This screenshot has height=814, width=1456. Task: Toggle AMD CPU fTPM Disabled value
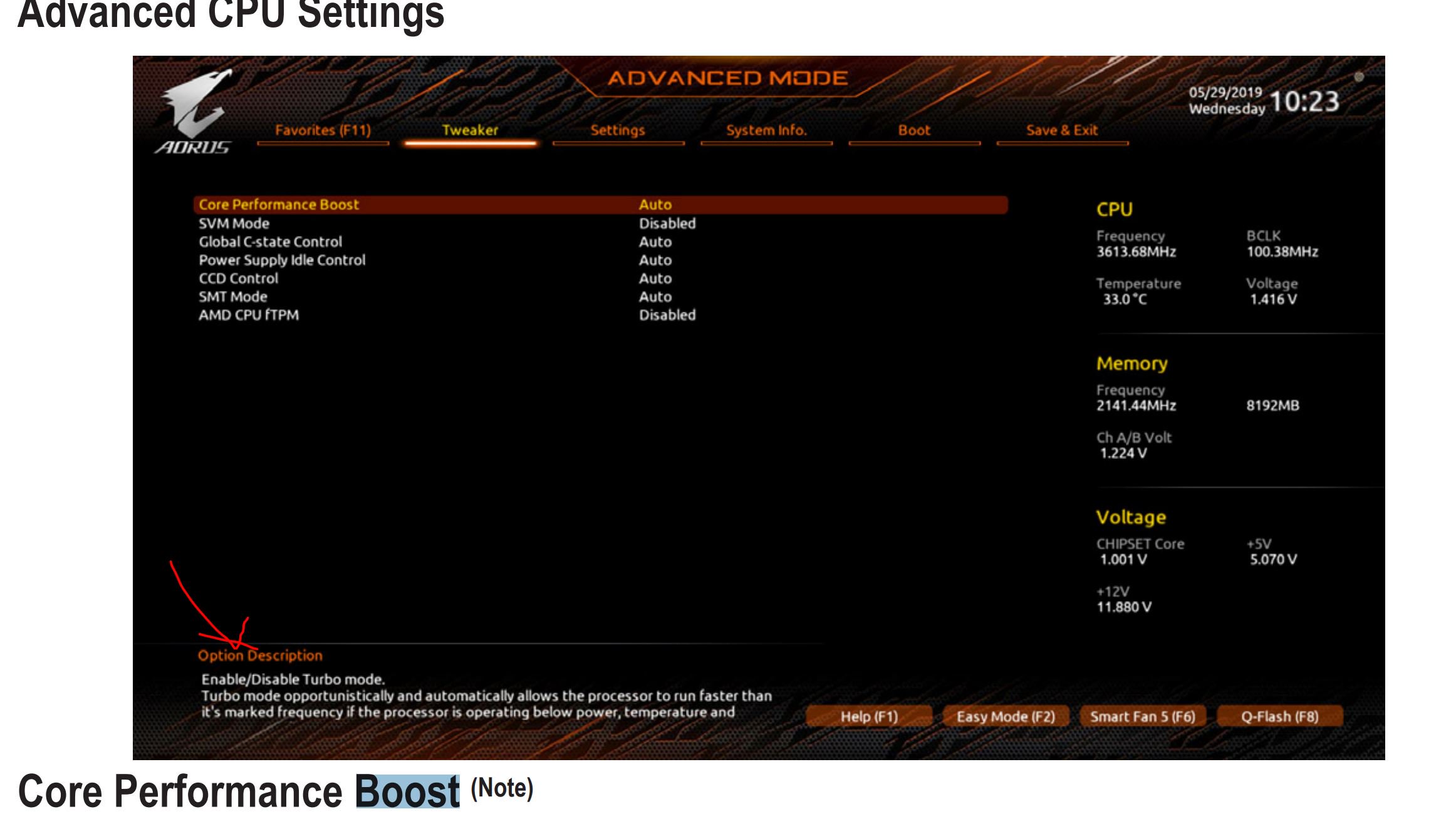(667, 315)
